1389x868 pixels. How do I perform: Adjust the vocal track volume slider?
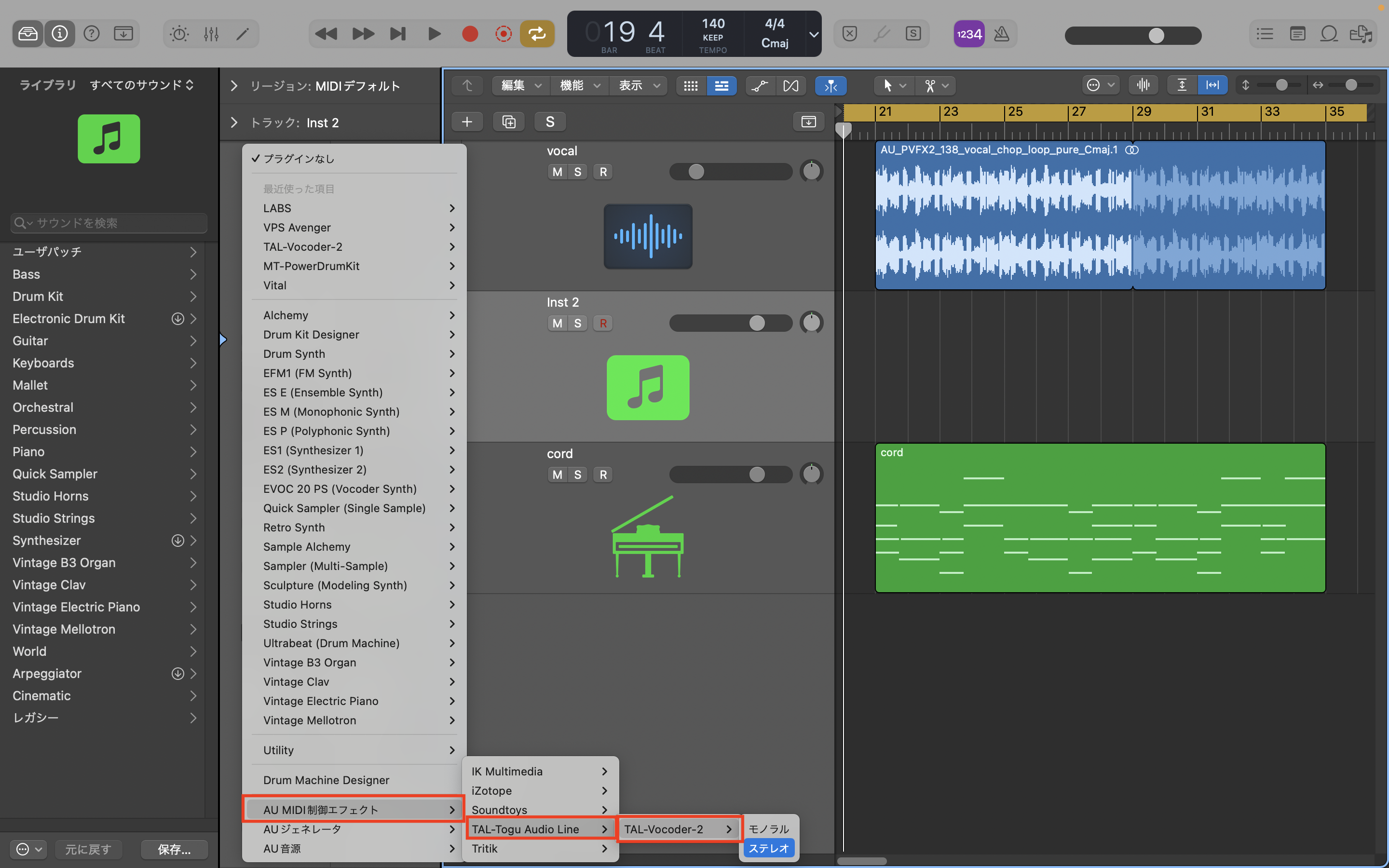pos(730,172)
